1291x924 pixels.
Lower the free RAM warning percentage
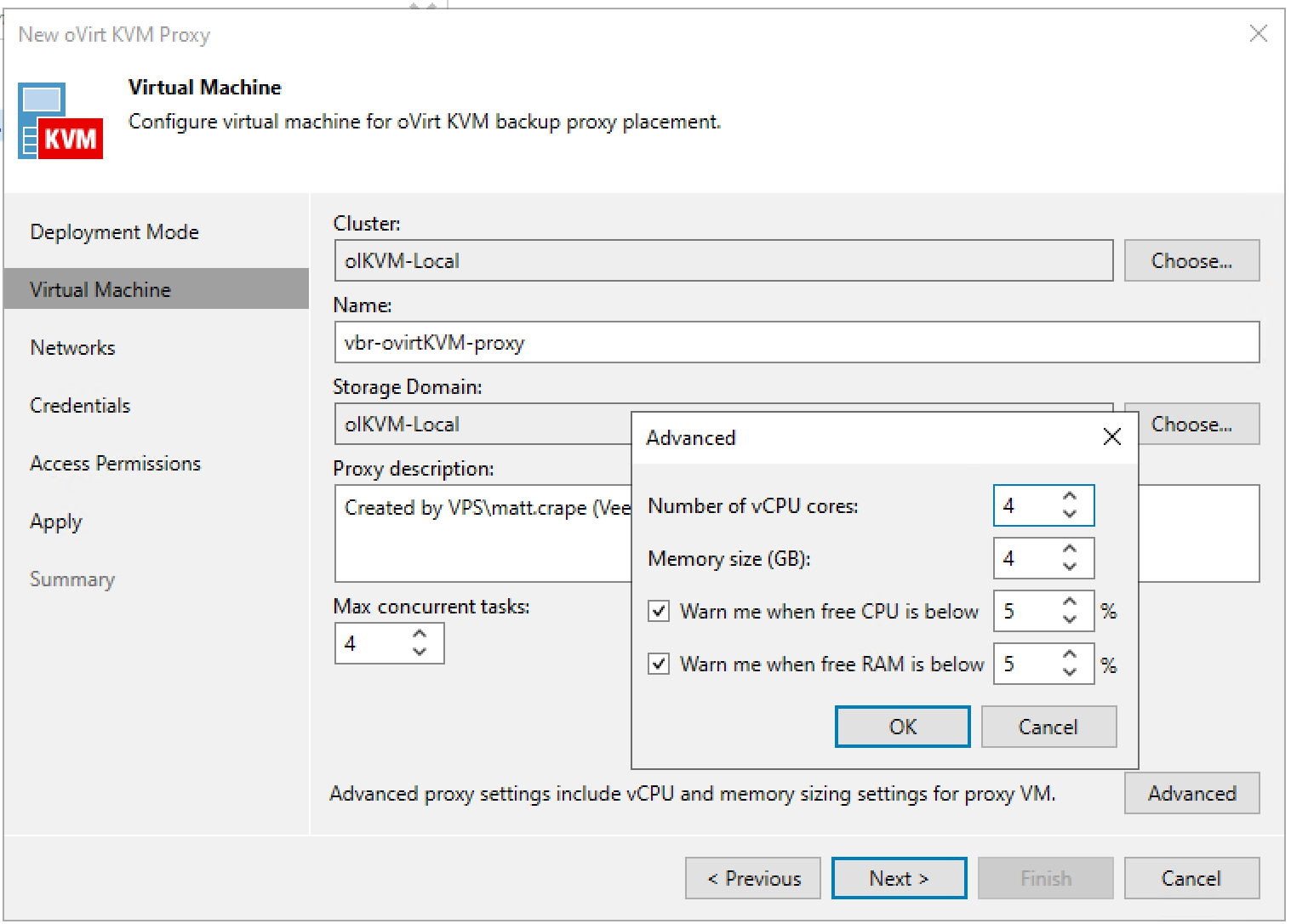pos(1070,672)
